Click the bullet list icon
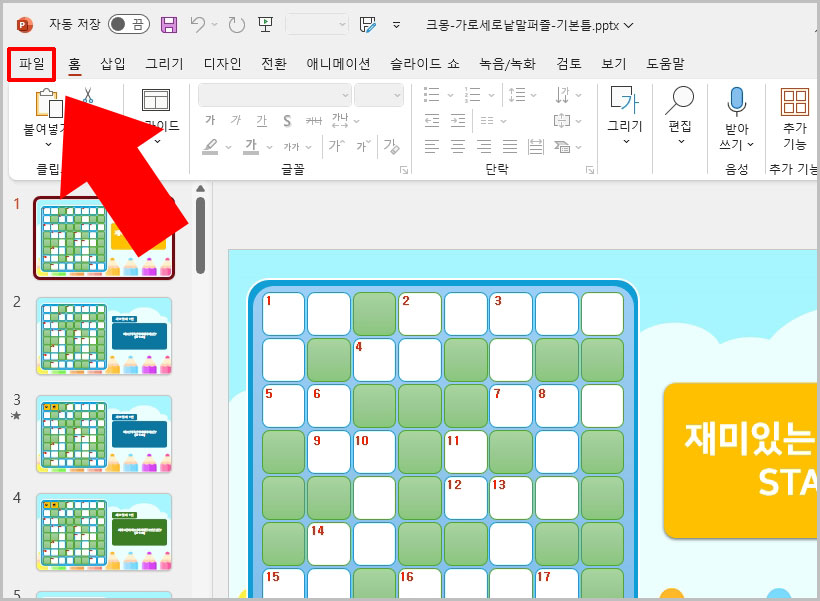Image resolution: width=820 pixels, height=601 pixels. (x=431, y=95)
